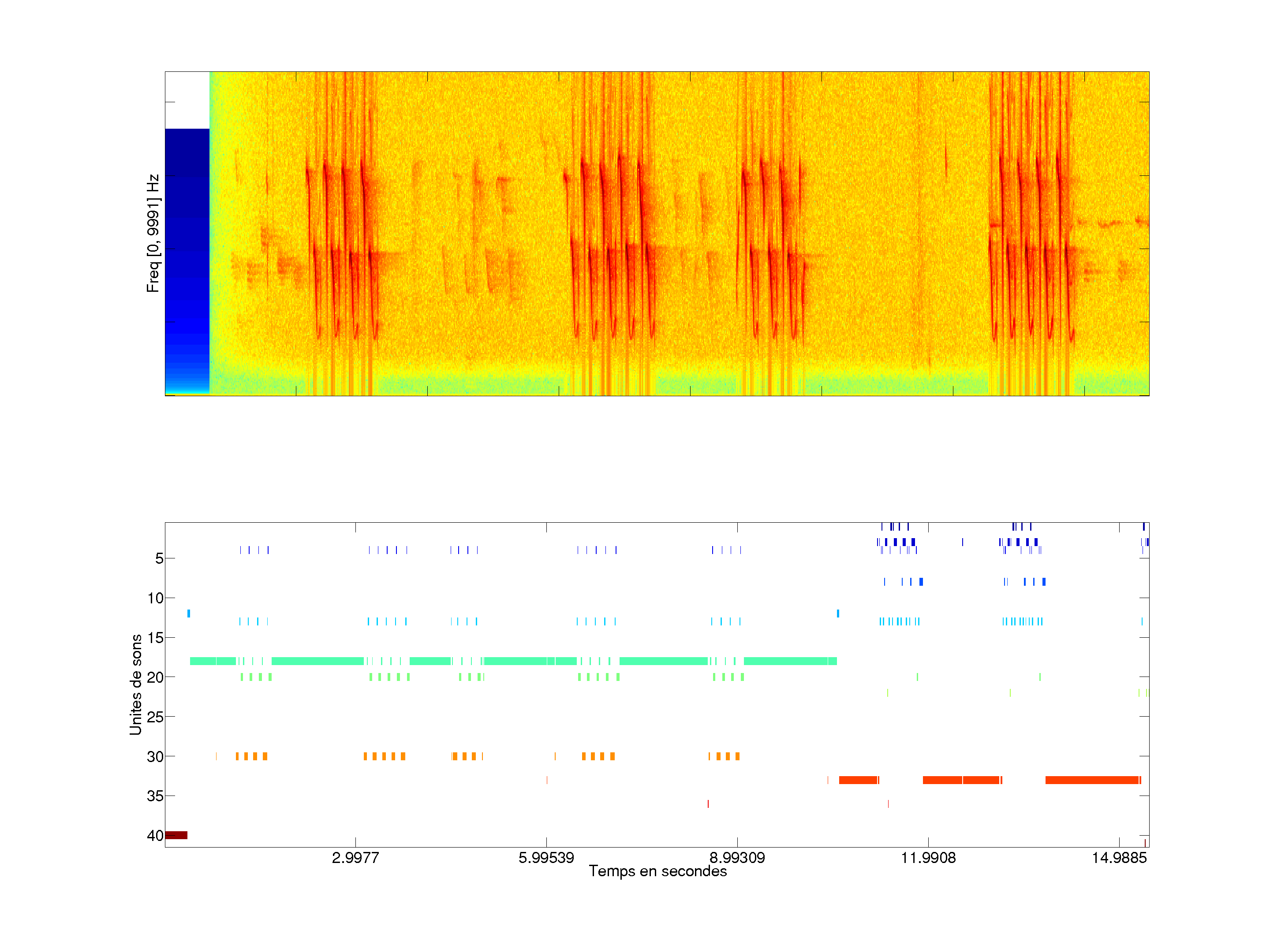1270x952 pixels.
Task: Click the 'Temps en secondes' axis label
Action: coord(657,871)
